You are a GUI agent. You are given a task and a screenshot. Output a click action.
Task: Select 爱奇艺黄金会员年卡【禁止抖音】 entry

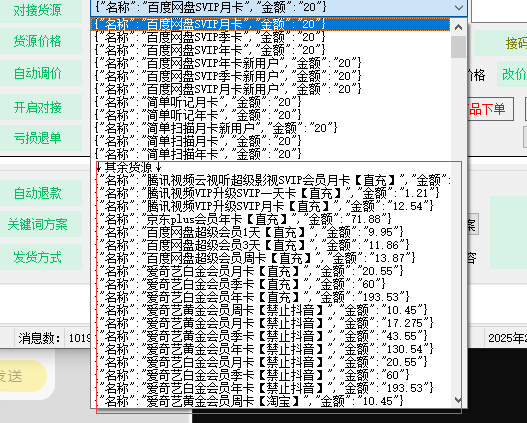[271, 349]
